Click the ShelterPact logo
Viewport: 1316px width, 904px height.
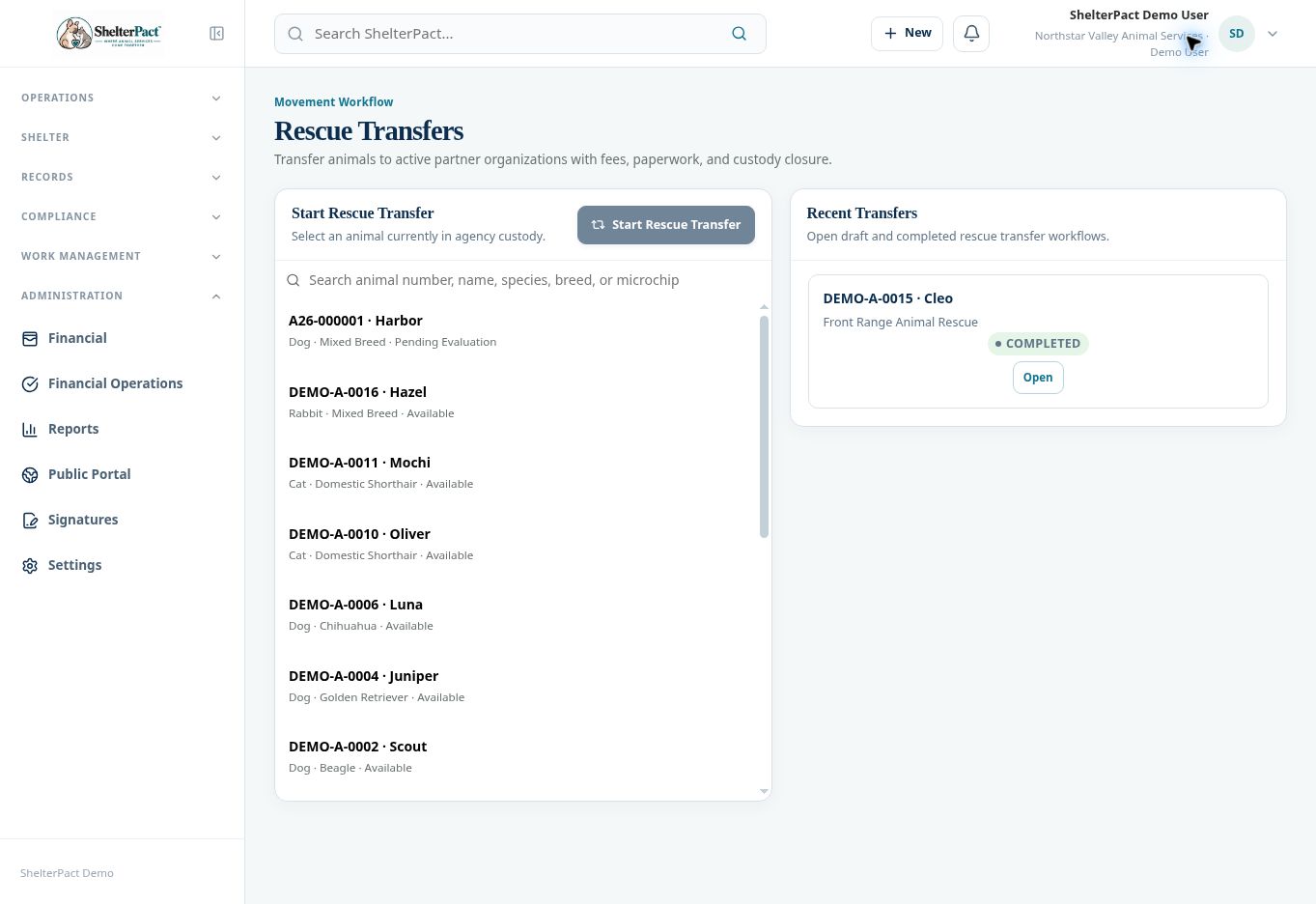pyautogui.click(x=109, y=34)
